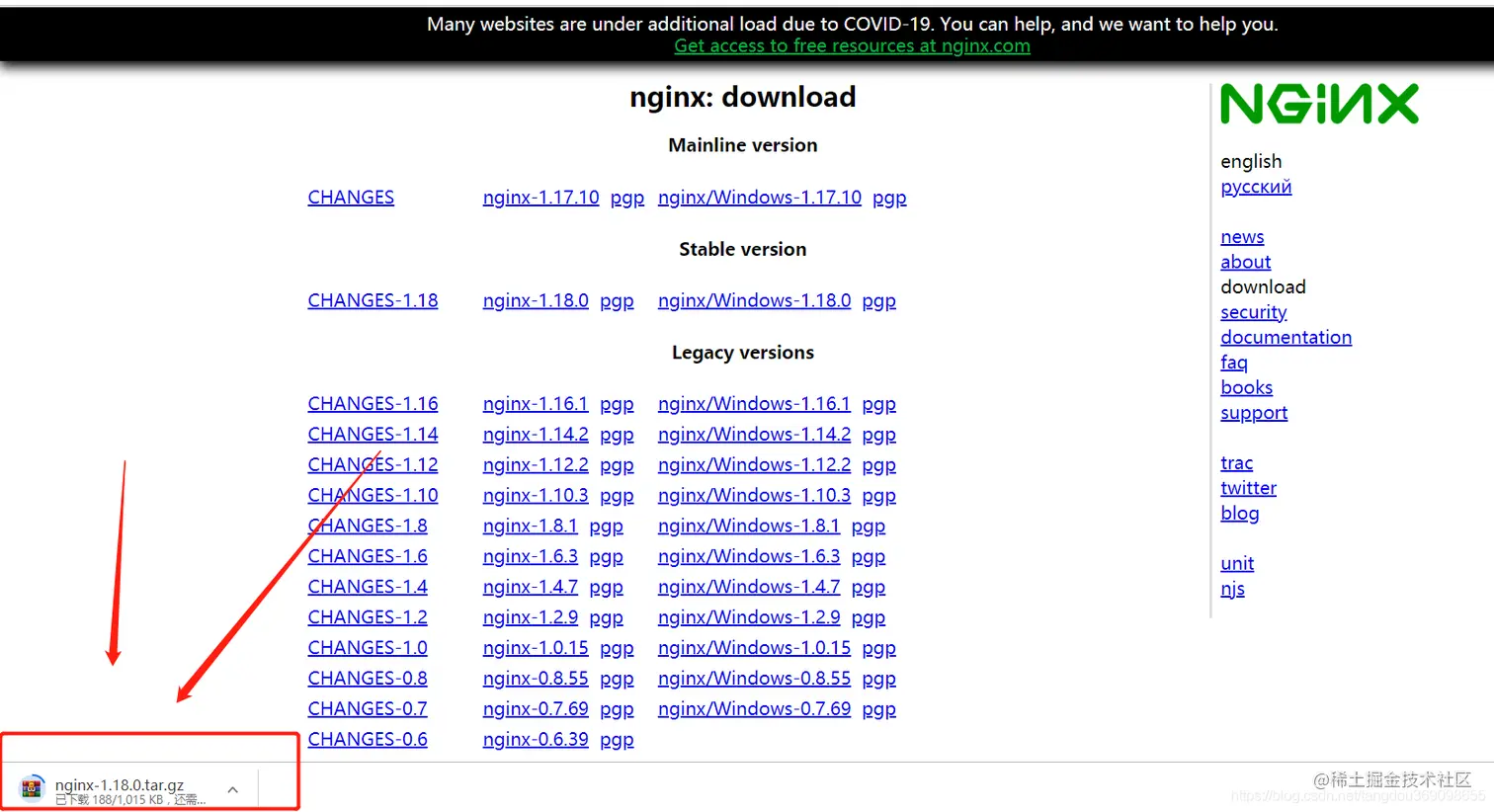
Task: Download nginx-1.4.7
Action: (530, 588)
